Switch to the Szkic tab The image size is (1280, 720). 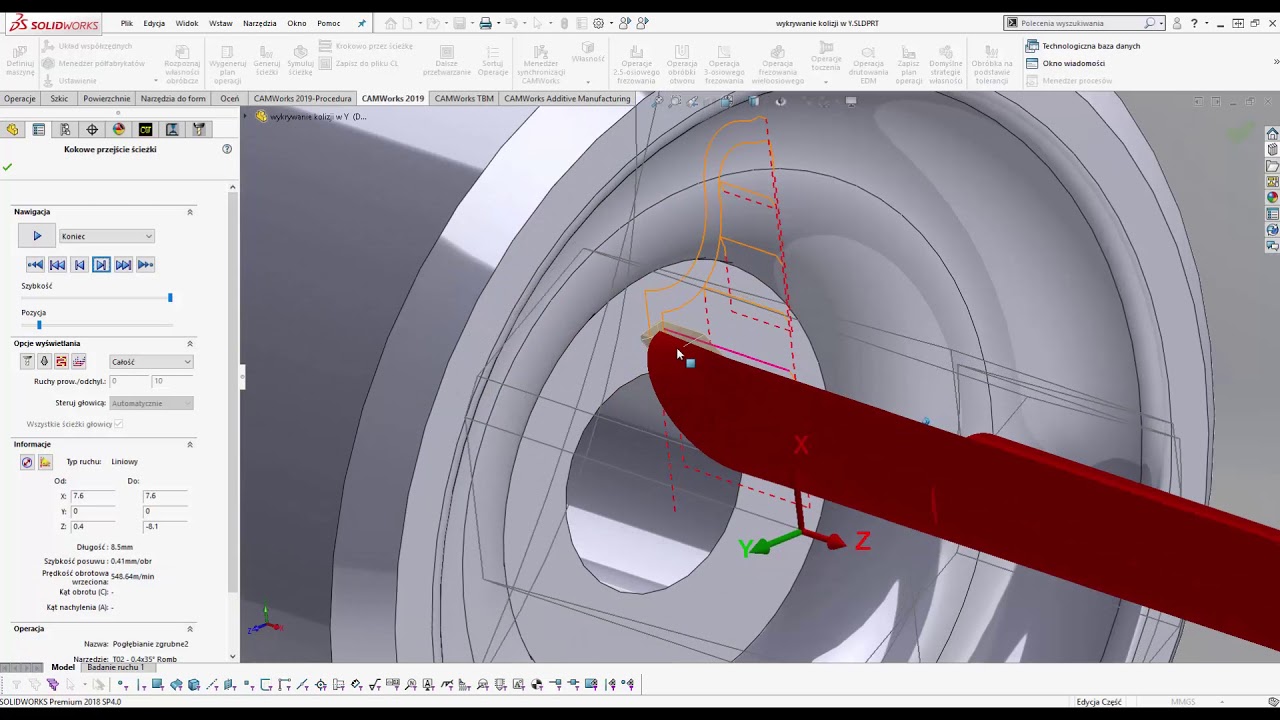pyautogui.click(x=59, y=99)
